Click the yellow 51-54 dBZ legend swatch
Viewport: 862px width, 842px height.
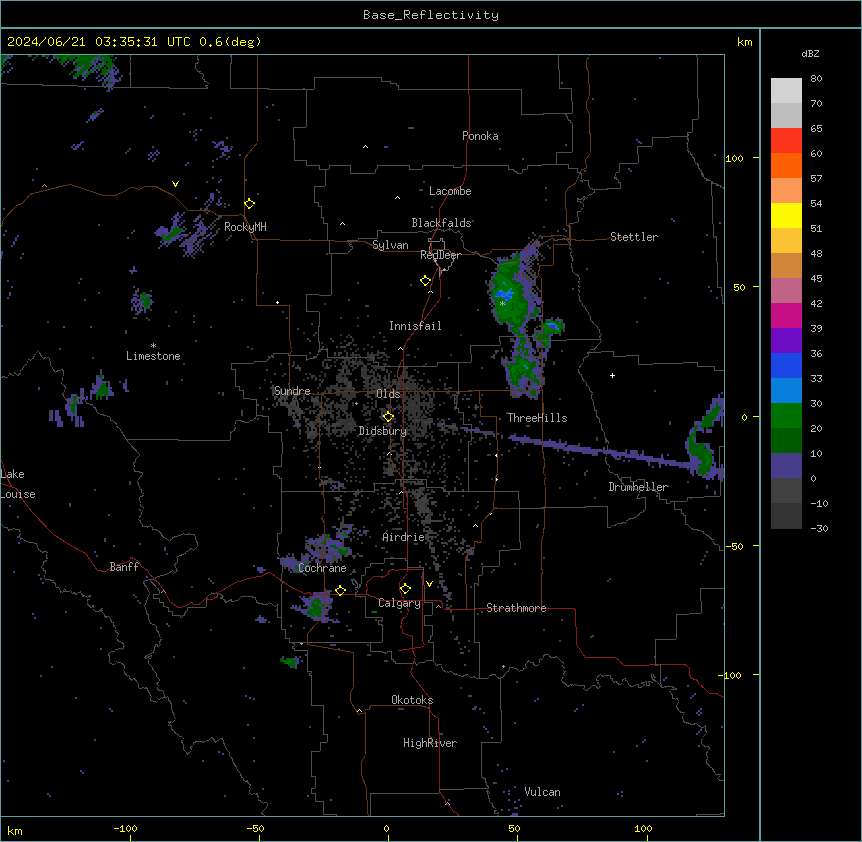(x=786, y=215)
